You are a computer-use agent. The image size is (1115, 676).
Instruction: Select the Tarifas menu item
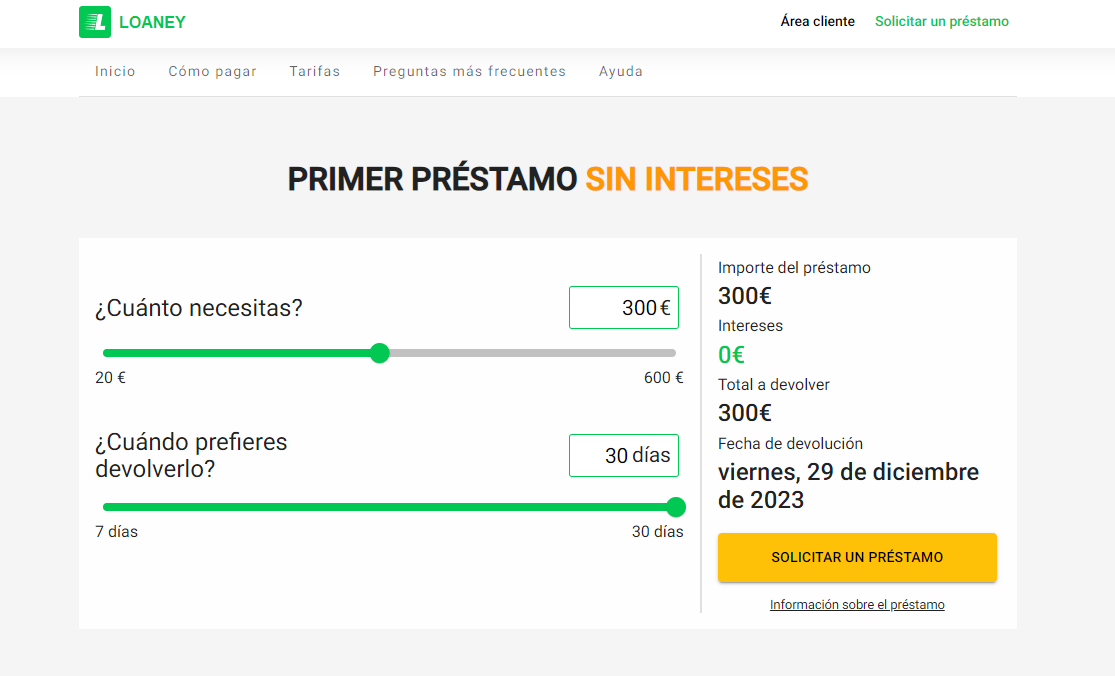314,71
